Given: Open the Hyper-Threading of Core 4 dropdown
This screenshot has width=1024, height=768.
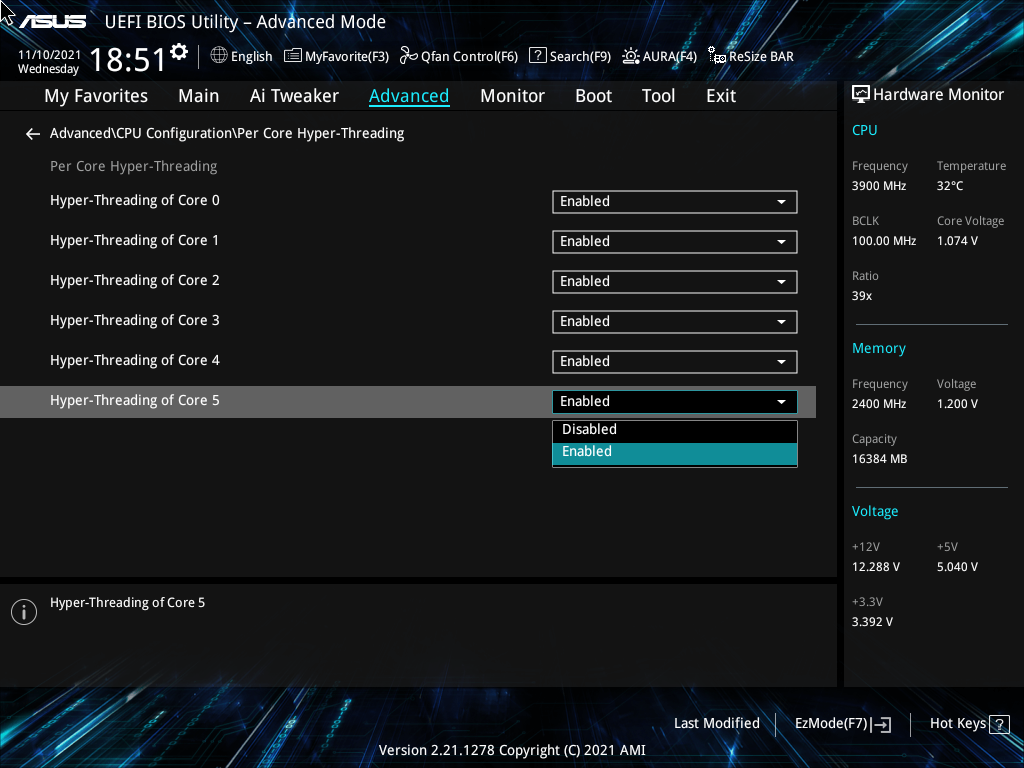Looking at the screenshot, I should [x=675, y=361].
